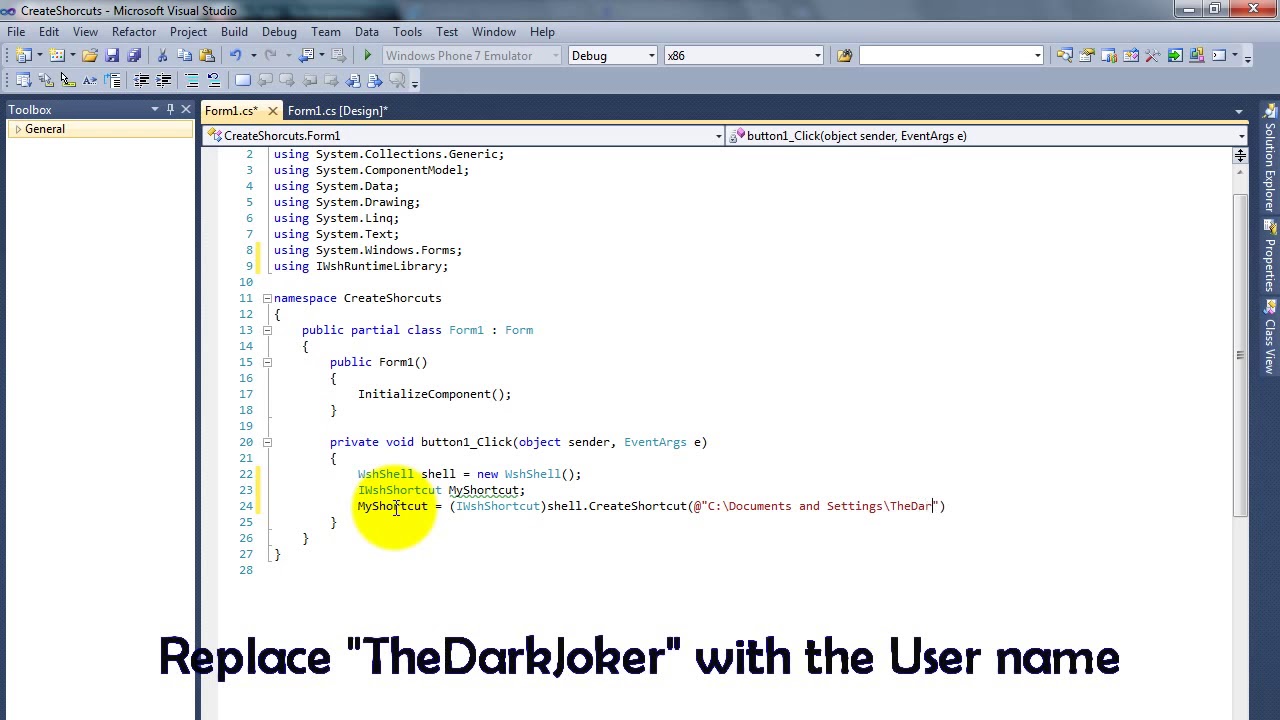This screenshot has width=1280, height=720.
Task: Click the MyShortcut variable on line 23
Action: (483, 490)
